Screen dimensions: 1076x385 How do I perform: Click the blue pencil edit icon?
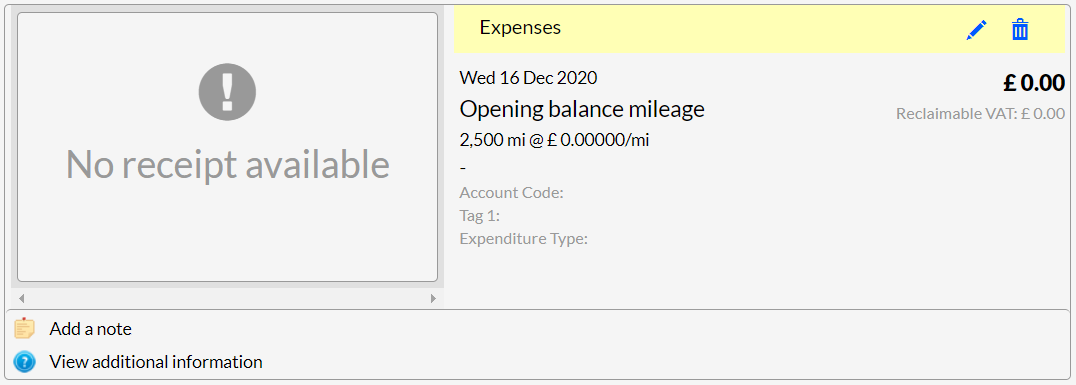tap(976, 30)
